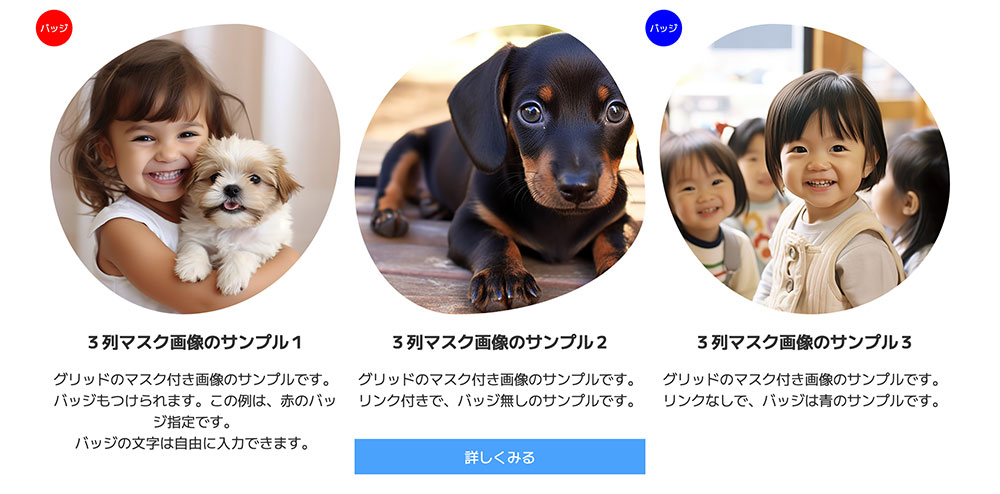Screen dimensions: 1000x494
Task: Open the smiling children image
Action: 805,169
